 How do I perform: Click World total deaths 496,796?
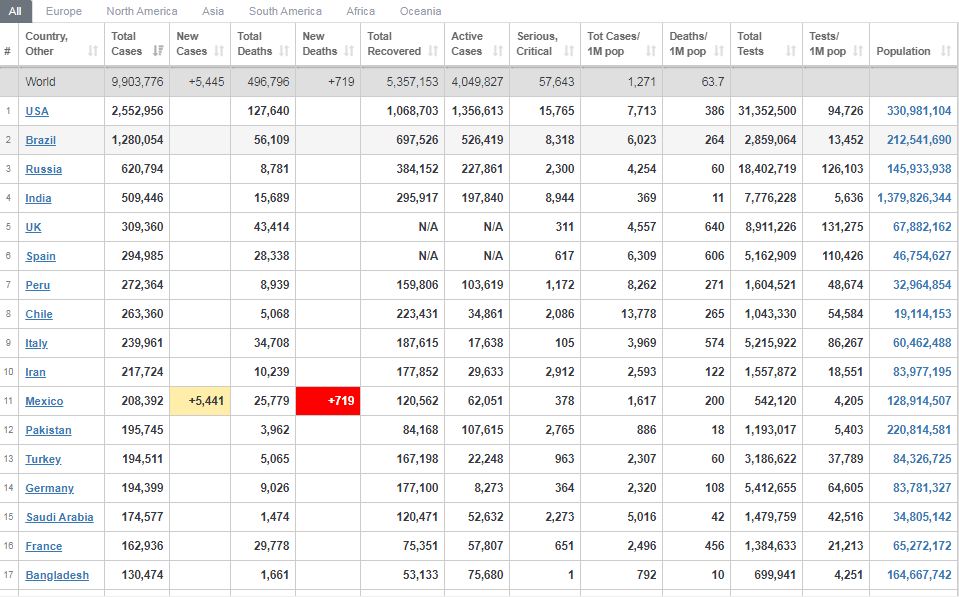pos(268,81)
